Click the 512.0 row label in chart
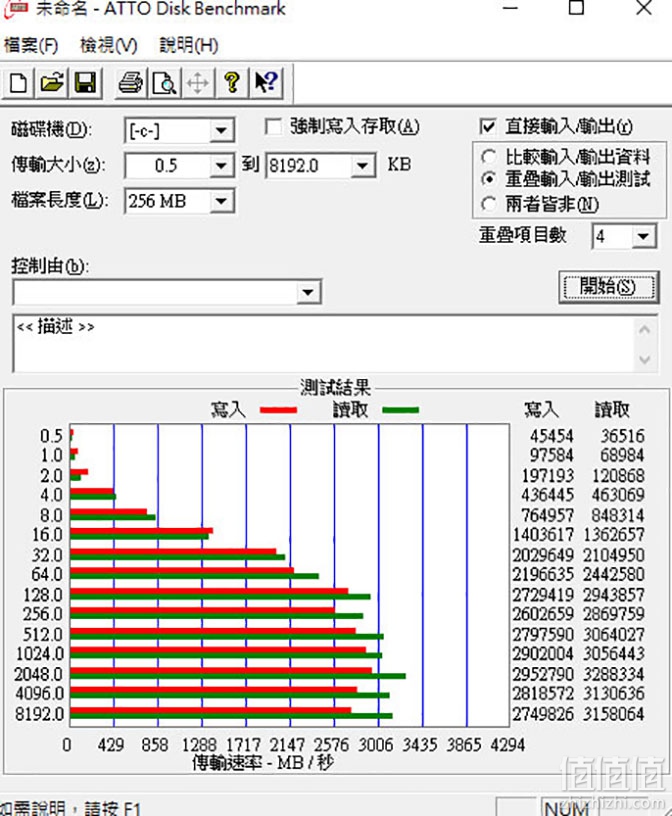Image resolution: width=672 pixels, height=816 pixels. click(x=43, y=634)
